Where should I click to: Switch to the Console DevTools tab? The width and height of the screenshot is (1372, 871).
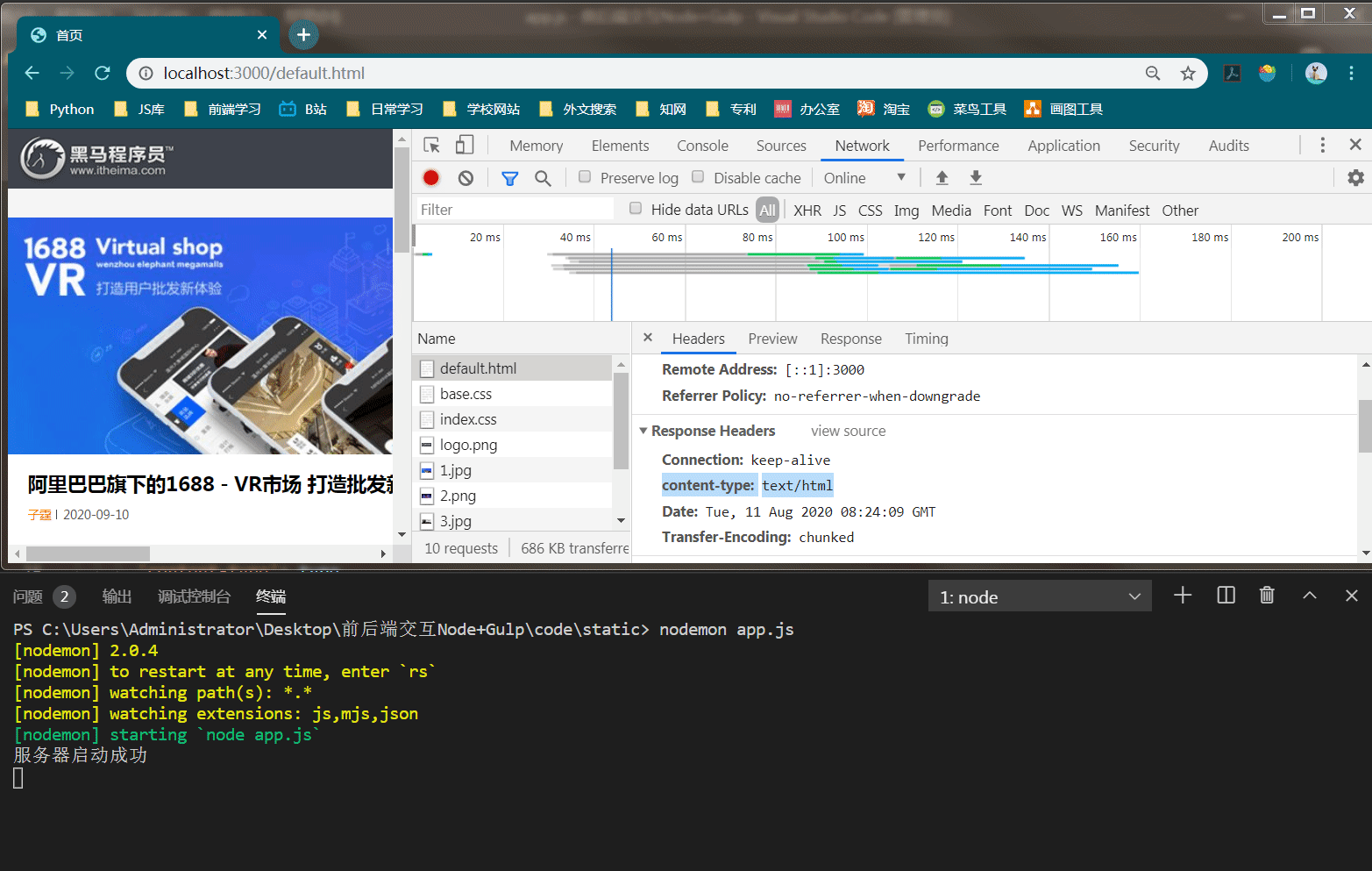point(702,146)
